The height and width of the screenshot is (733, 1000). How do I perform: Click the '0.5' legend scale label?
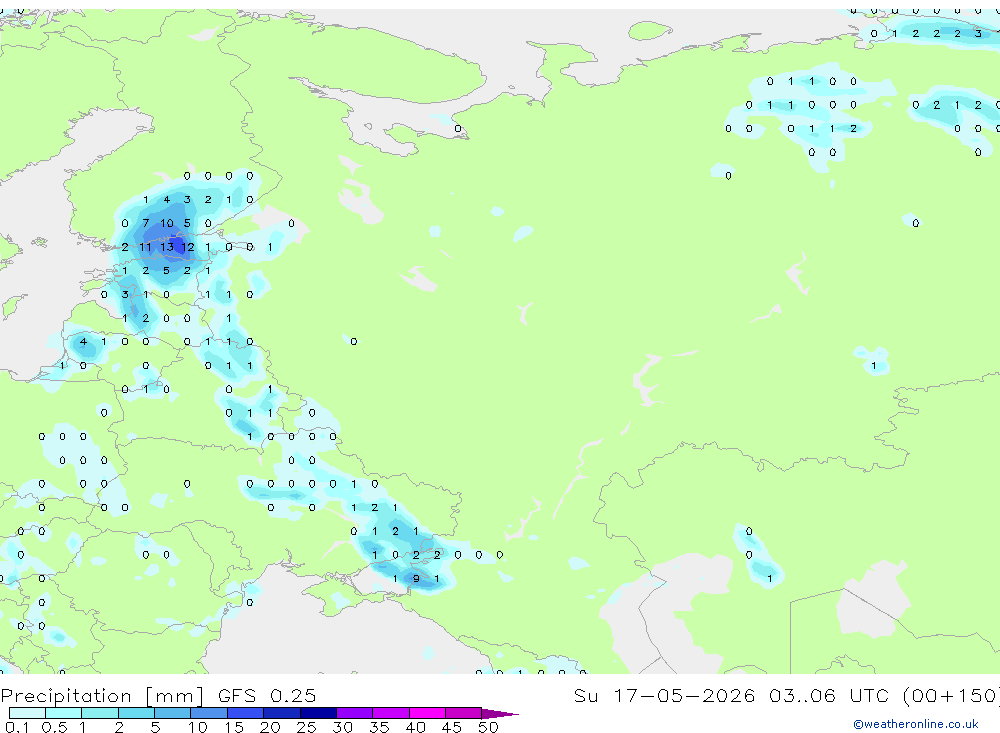[54, 727]
